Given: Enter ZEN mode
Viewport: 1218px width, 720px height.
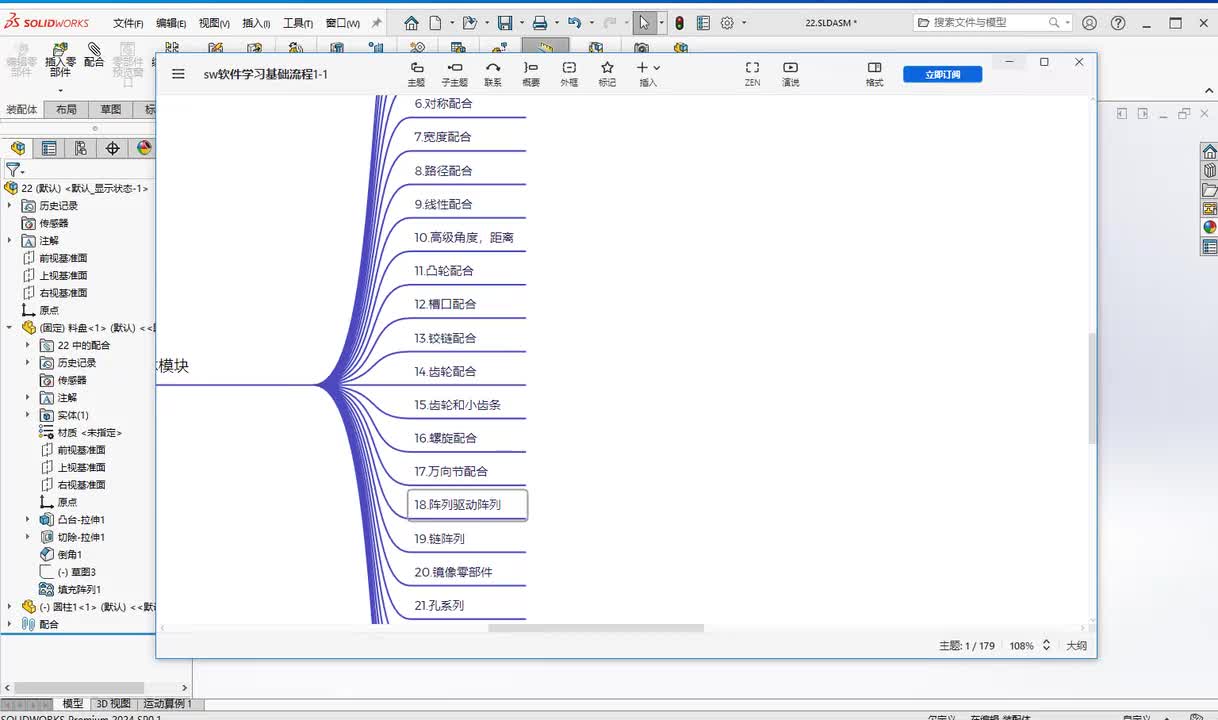Looking at the screenshot, I should (x=752, y=73).
